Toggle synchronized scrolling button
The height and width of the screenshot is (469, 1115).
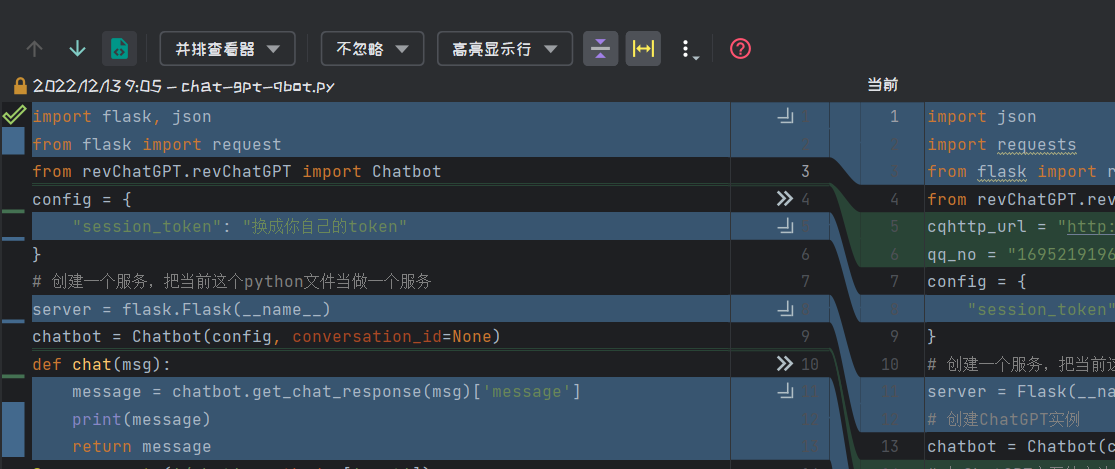[643, 48]
